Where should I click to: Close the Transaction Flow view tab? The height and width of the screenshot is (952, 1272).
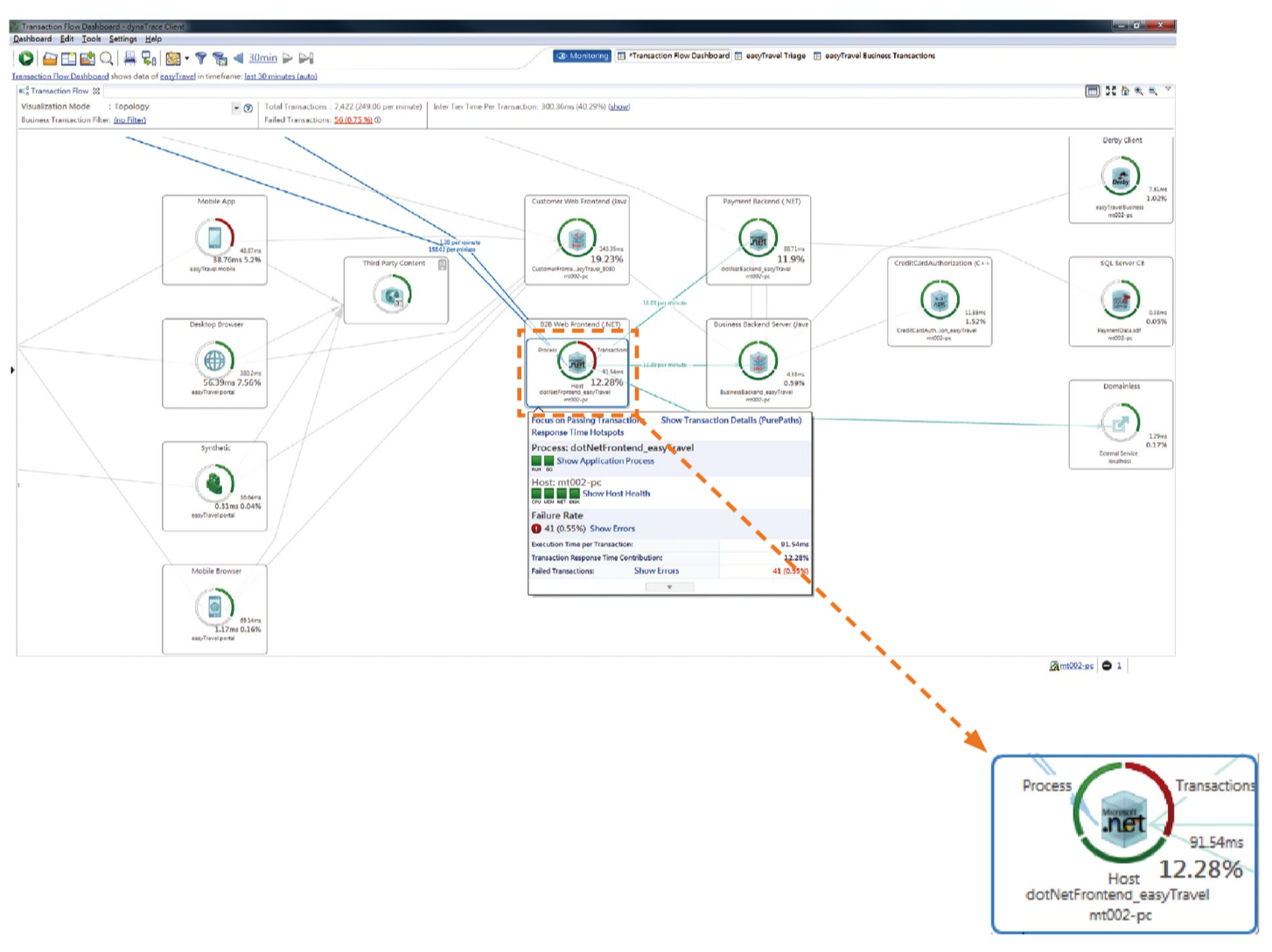coord(96,91)
